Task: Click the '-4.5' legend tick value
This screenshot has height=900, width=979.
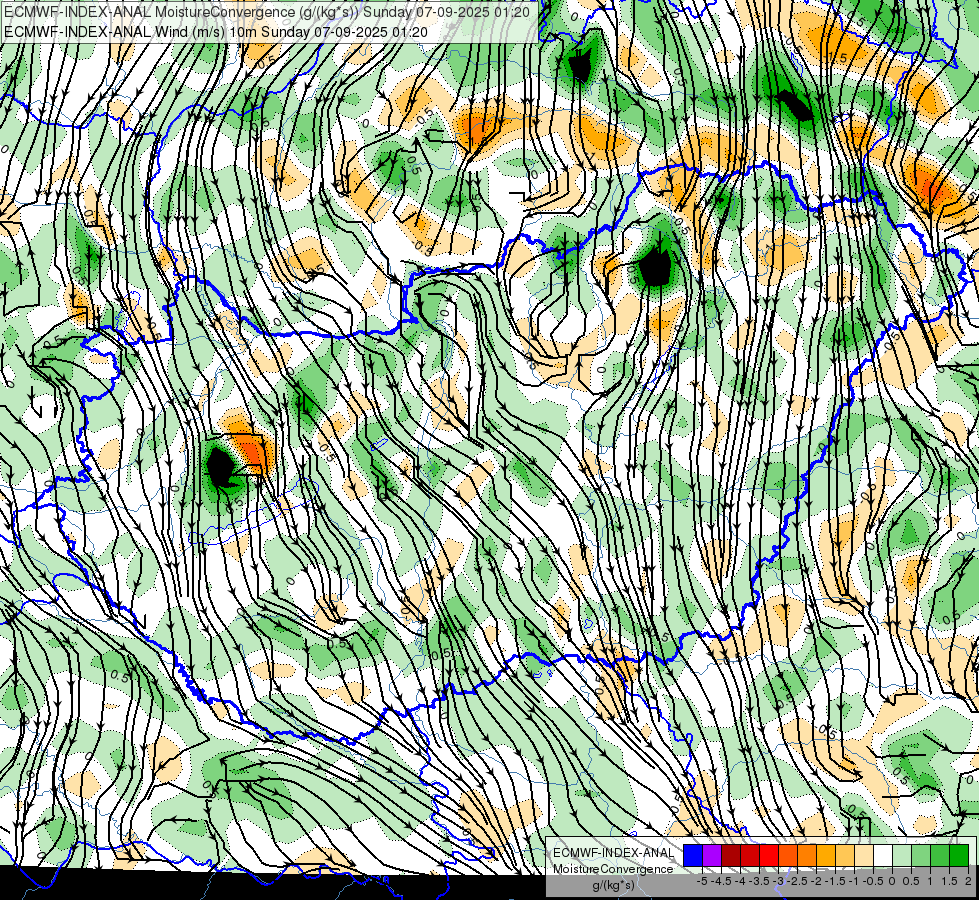Action: pos(721,881)
